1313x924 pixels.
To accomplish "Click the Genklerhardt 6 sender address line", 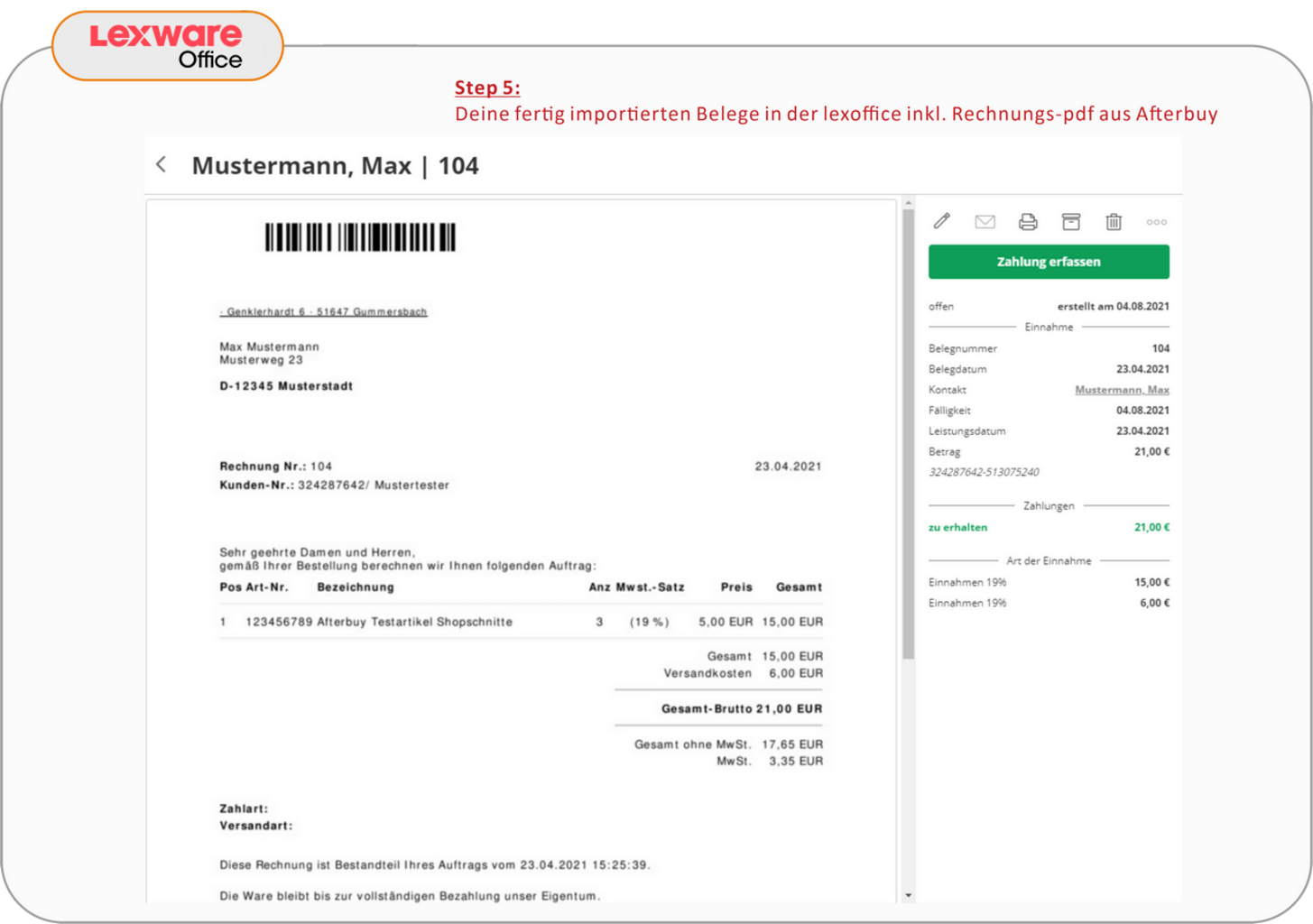I will click(x=323, y=311).
